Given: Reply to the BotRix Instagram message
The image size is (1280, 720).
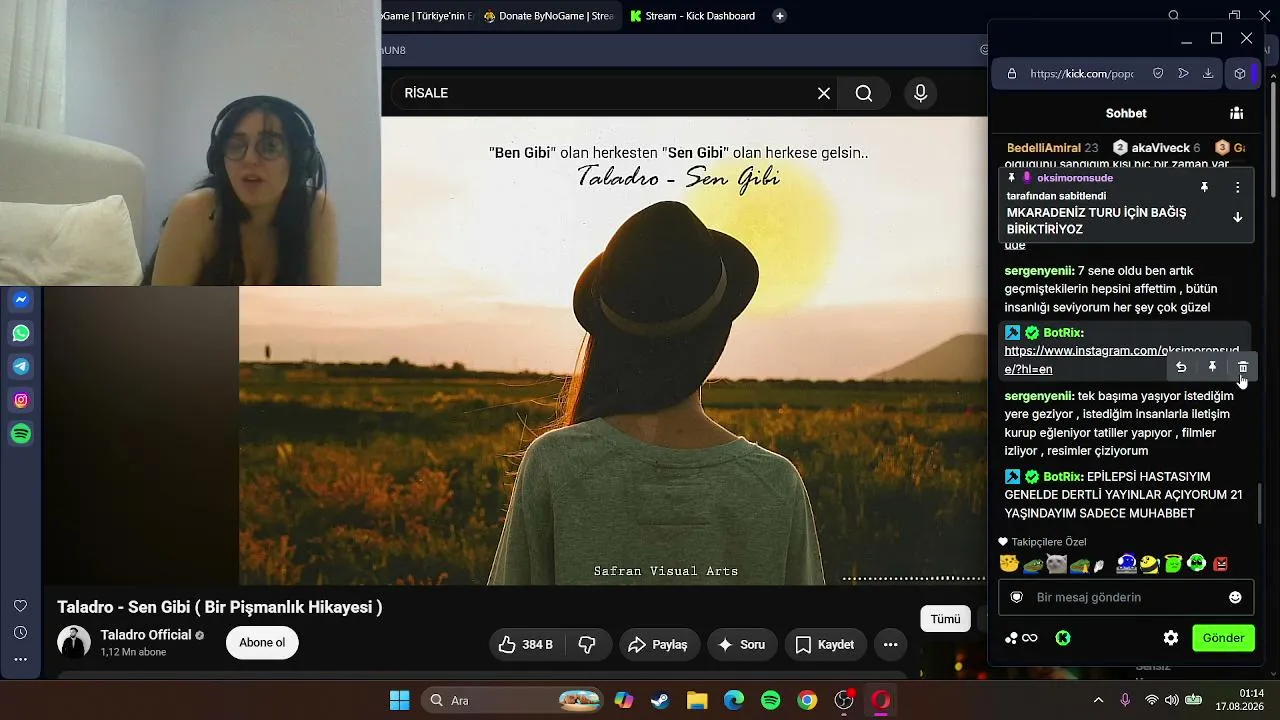Looking at the screenshot, I should 1181,367.
